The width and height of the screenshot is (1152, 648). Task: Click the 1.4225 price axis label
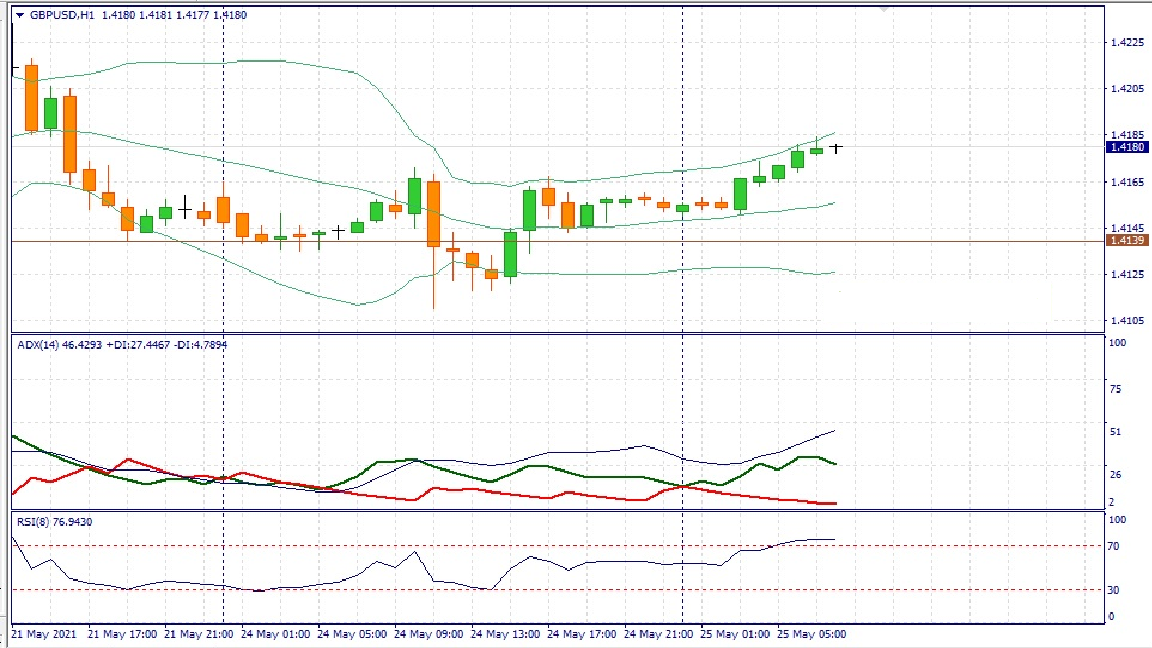pyautogui.click(x=1127, y=42)
